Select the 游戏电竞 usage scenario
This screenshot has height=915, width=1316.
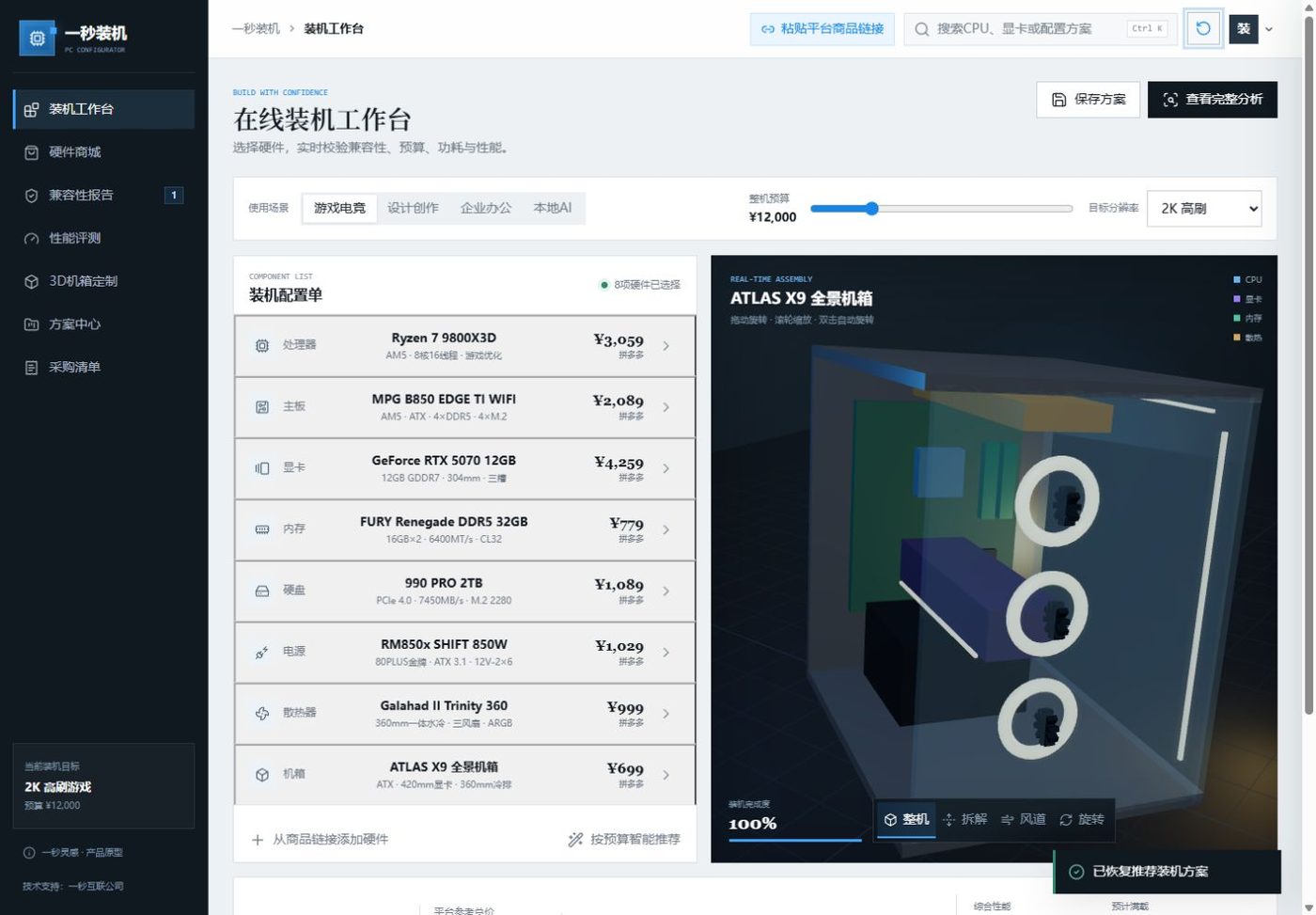pos(339,208)
